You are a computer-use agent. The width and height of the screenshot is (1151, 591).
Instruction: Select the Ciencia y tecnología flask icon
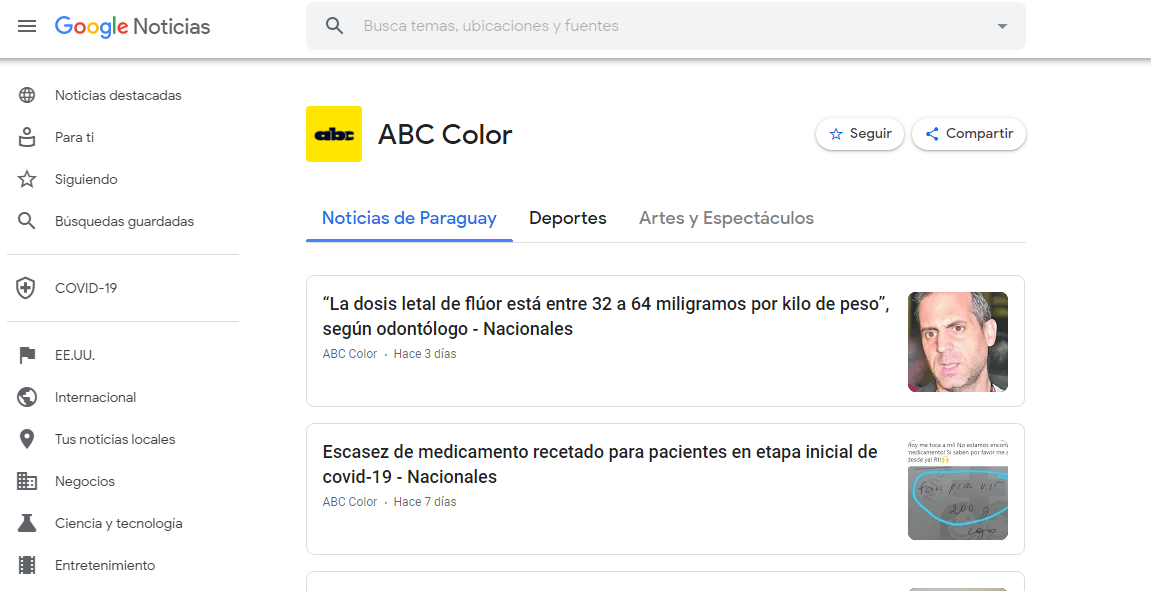click(x=27, y=523)
